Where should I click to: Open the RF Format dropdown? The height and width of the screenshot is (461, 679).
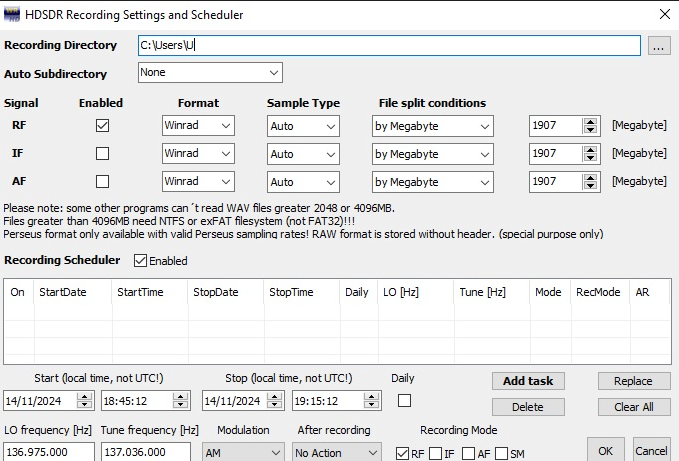198,126
